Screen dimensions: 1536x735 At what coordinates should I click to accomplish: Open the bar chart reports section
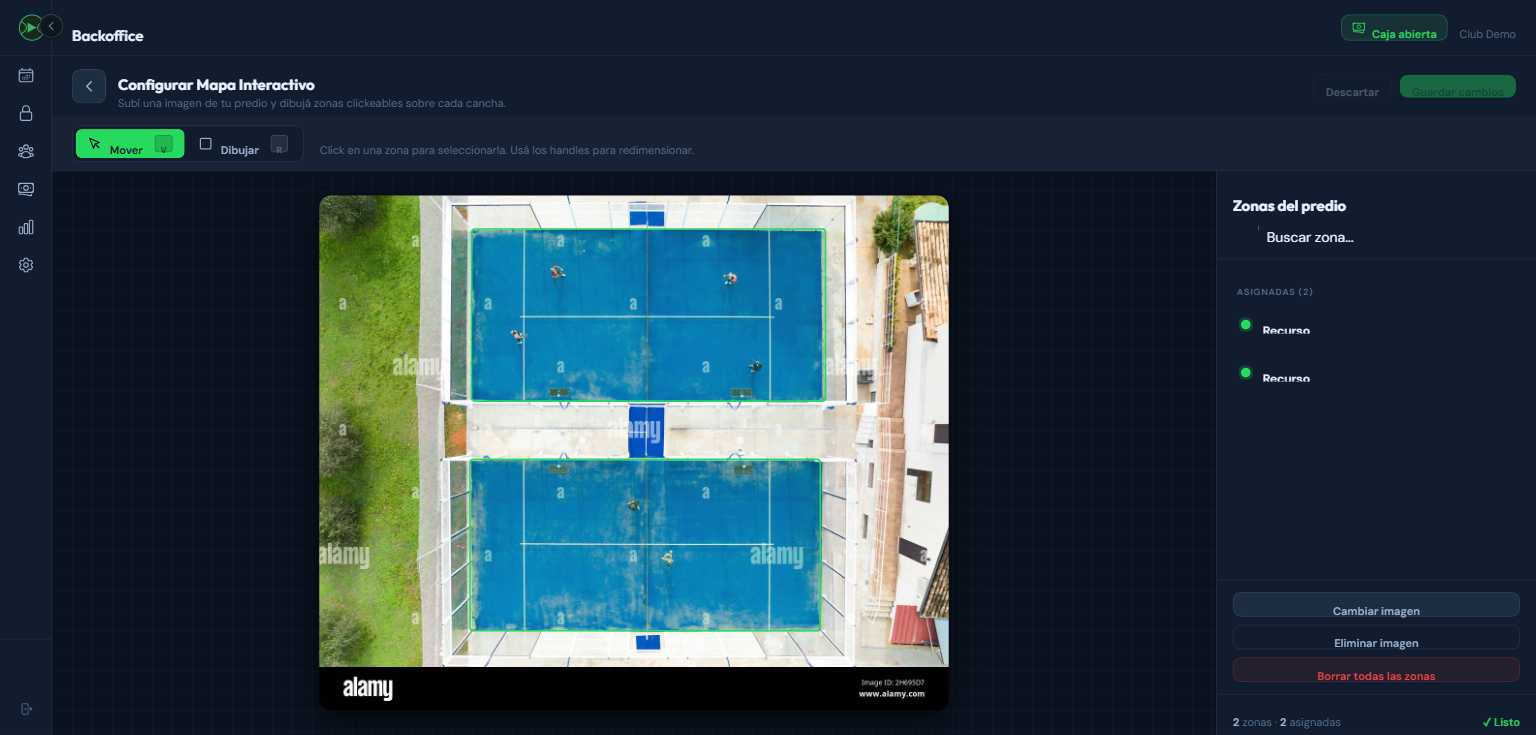(x=26, y=227)
